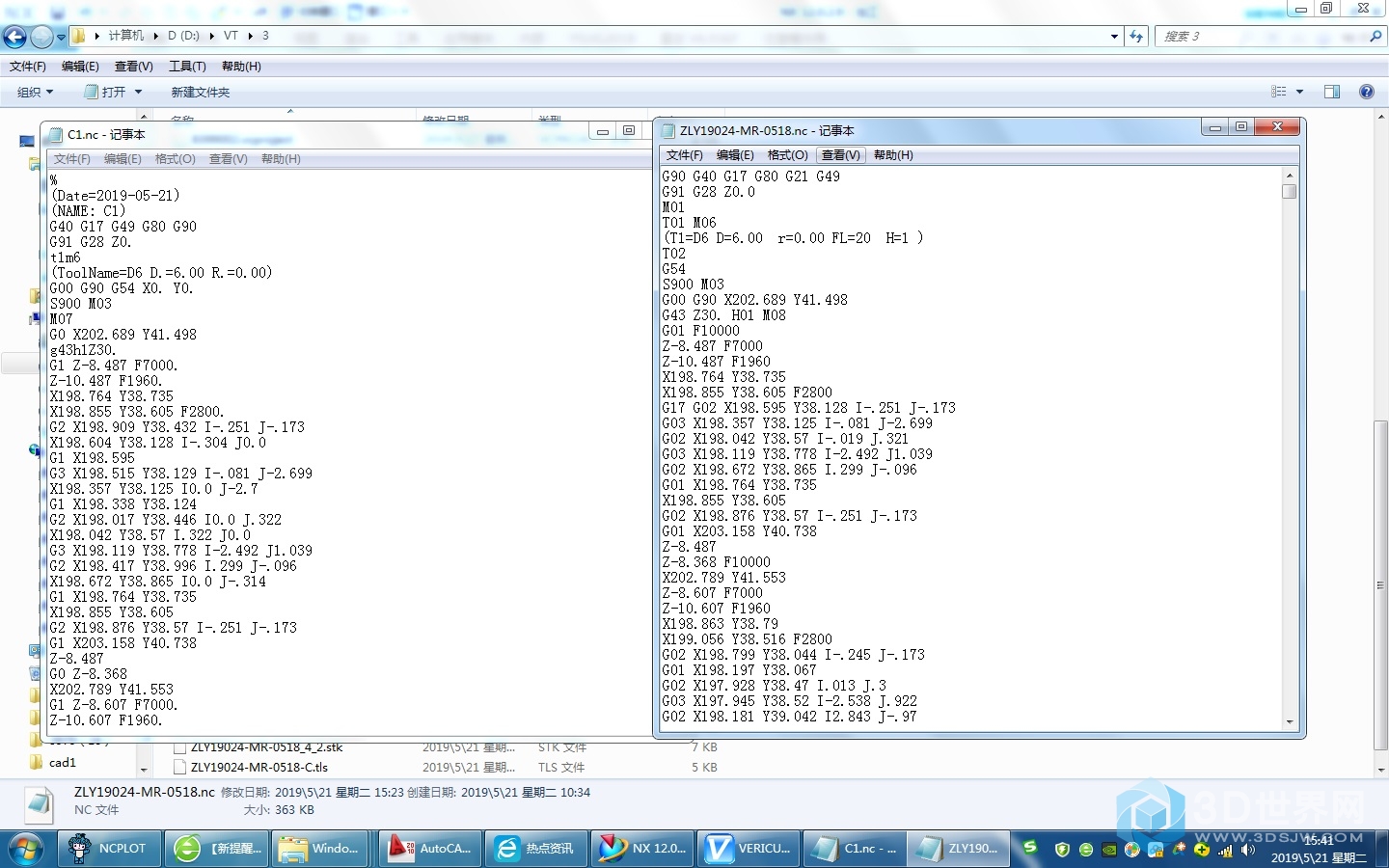1389x868 pixels.
Task: Click Notepad icon in ZLY19024-MR-0518.nc title bar
Action: point(668,130)
